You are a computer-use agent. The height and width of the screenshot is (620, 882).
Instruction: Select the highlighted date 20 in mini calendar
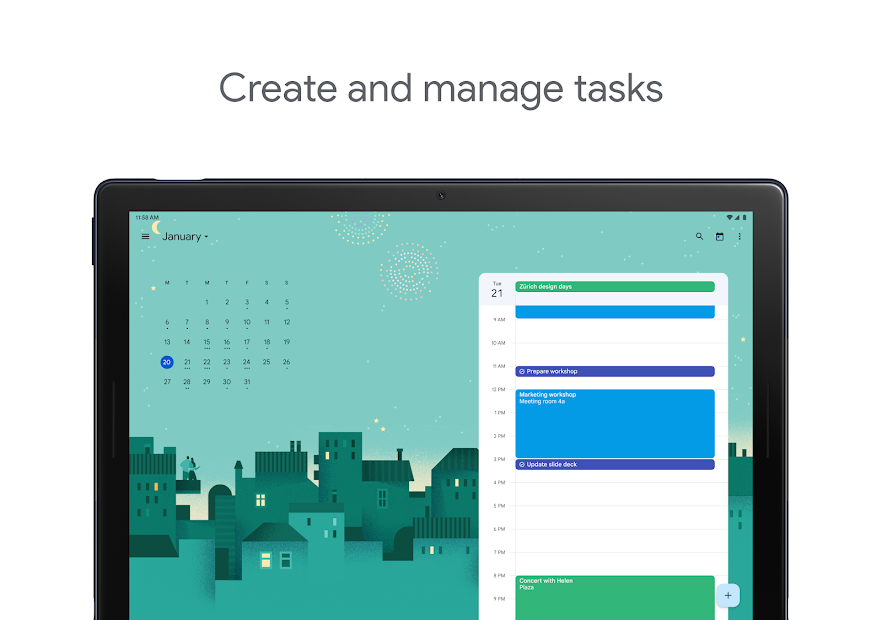[x=166, y=361]
